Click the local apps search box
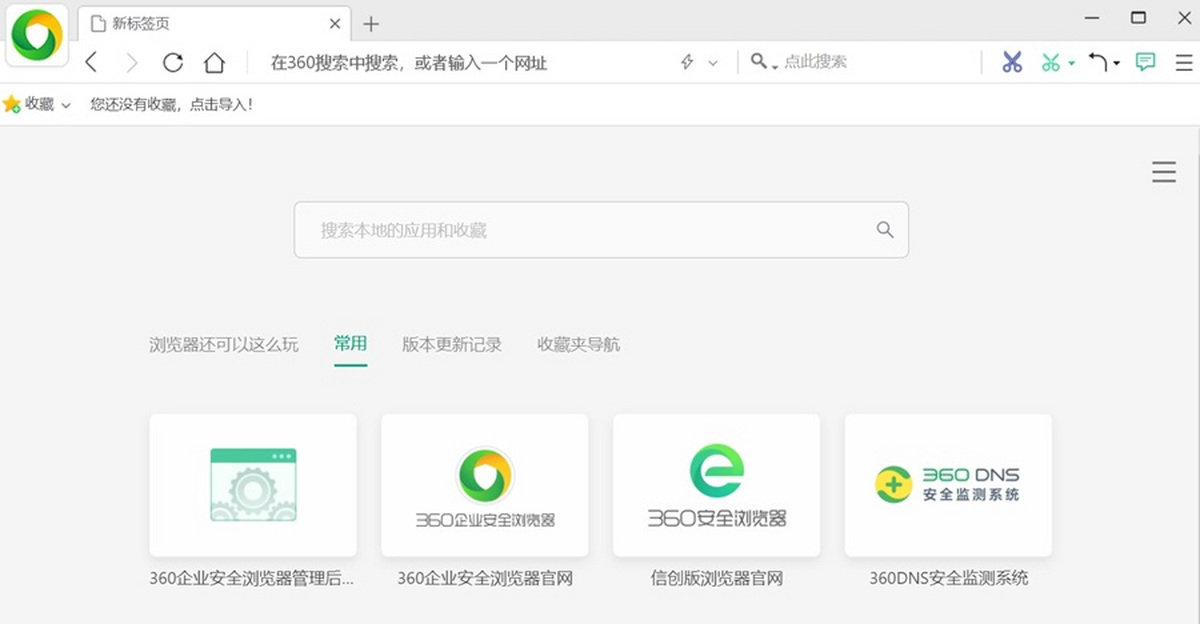The image size is (1200, 624). (600, 229)
